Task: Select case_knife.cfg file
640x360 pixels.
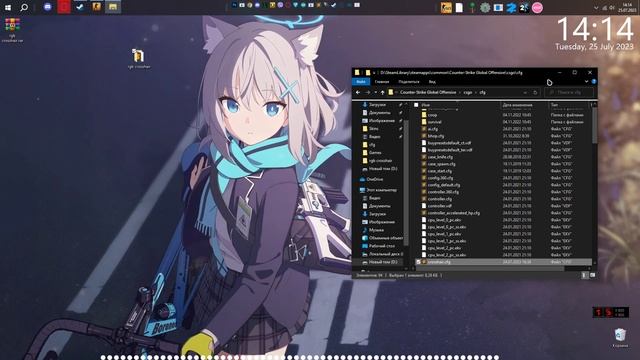Action: (440, 157)
